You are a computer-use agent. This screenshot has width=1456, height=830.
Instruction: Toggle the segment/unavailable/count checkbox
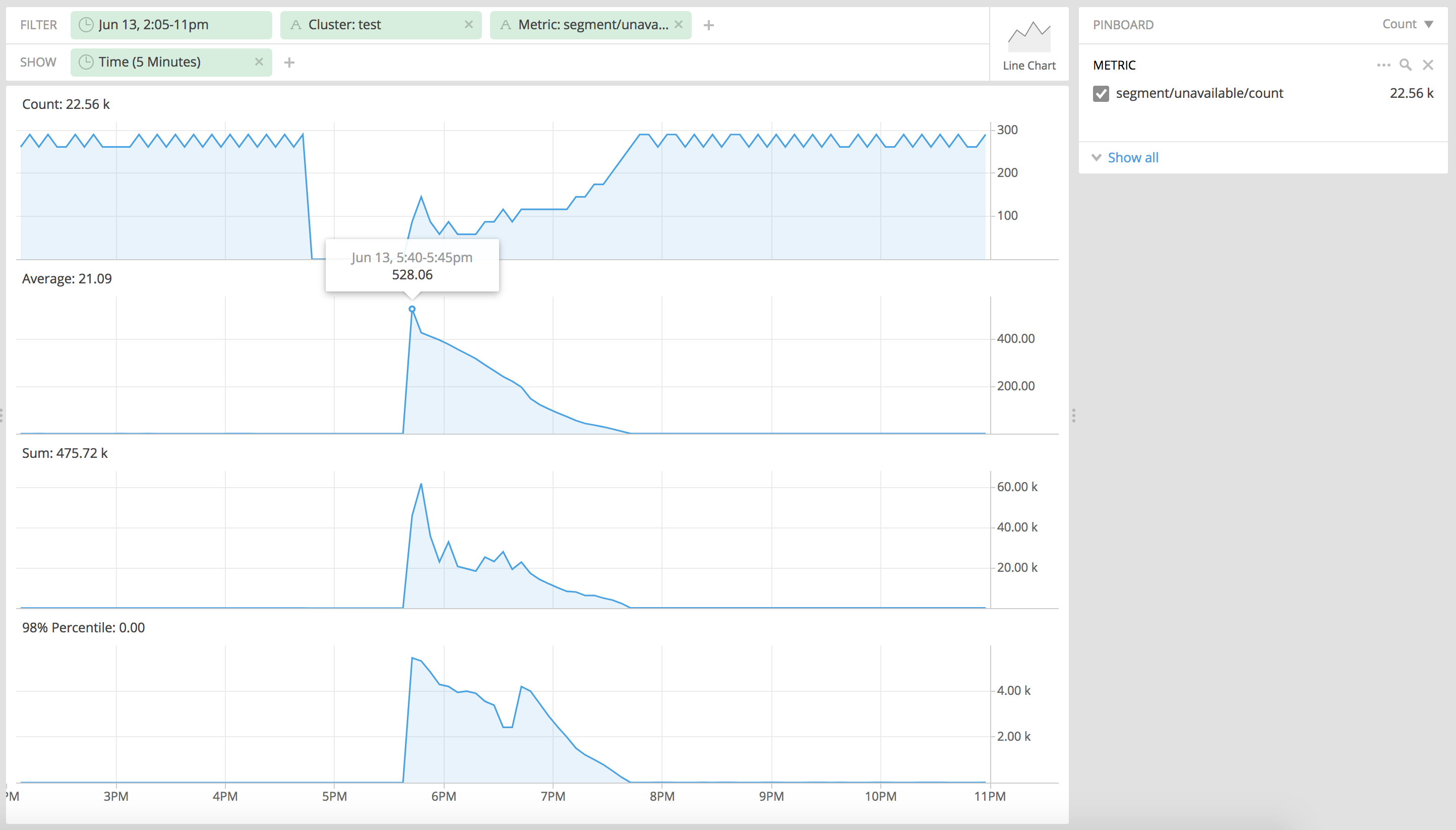1101,93
